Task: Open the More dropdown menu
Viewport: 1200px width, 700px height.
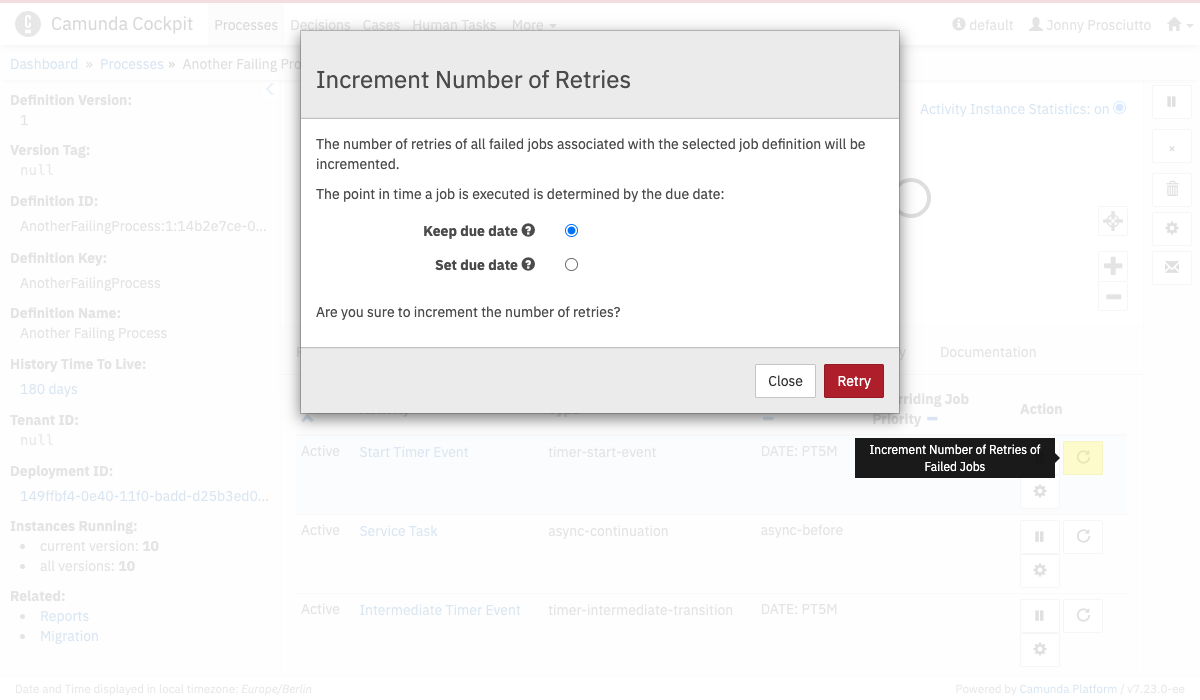Action: (x=534, y=25)
